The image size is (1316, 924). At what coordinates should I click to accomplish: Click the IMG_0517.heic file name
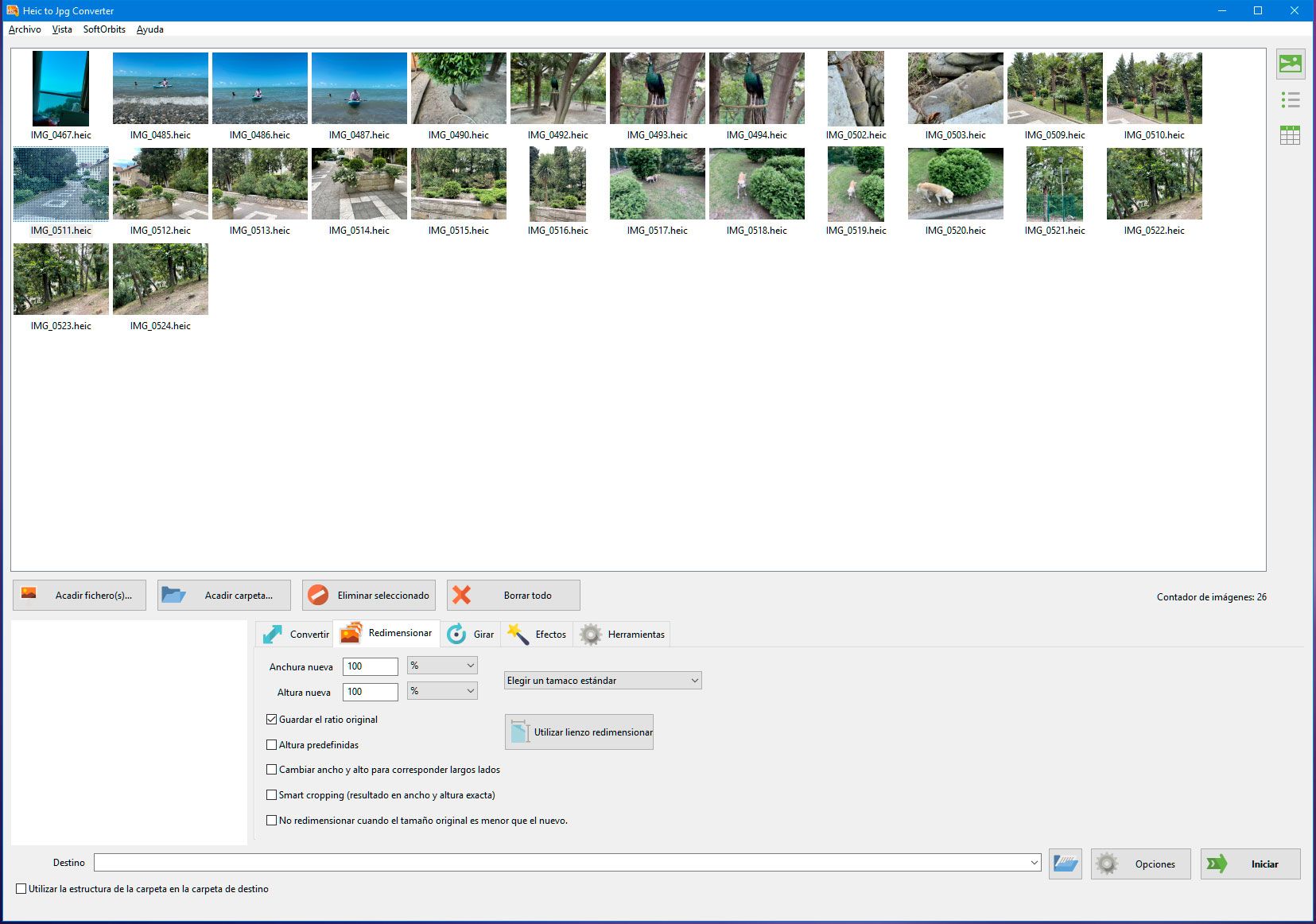click(x=658, y=231)
